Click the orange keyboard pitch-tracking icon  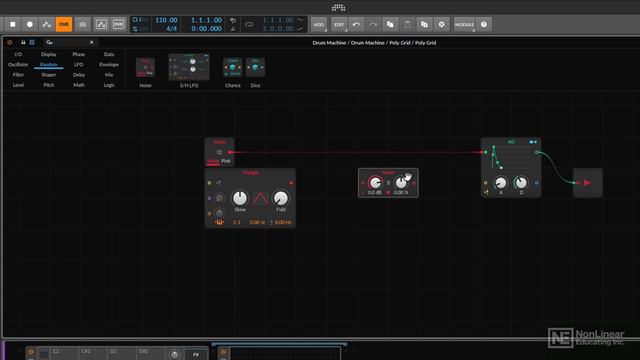click(219, 222)
